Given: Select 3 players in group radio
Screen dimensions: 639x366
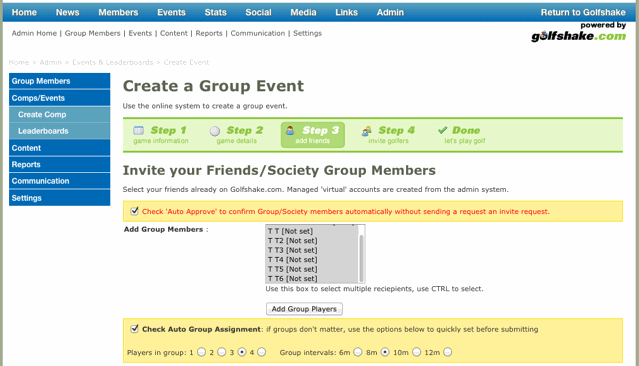Looking at the screenshot, I should click(x=242, y=352).
